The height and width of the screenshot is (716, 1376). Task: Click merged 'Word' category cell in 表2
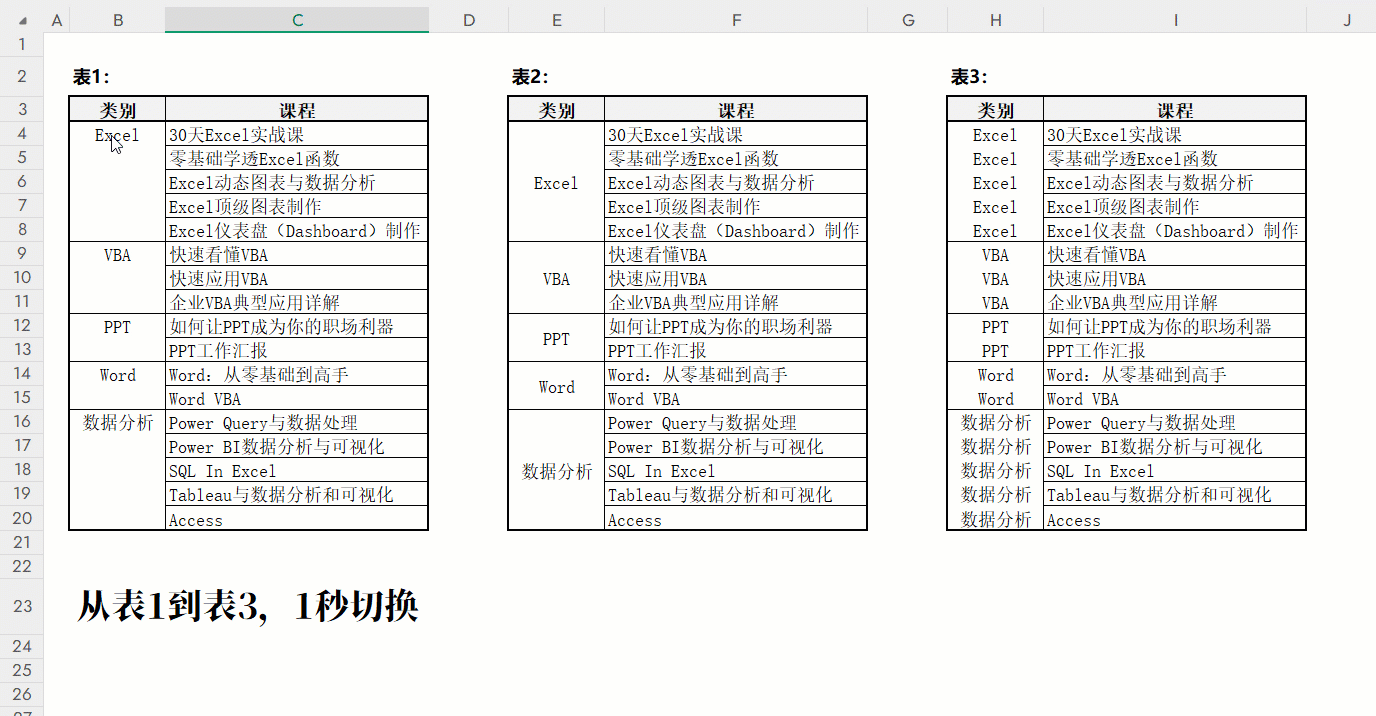(x=556, y=386)
